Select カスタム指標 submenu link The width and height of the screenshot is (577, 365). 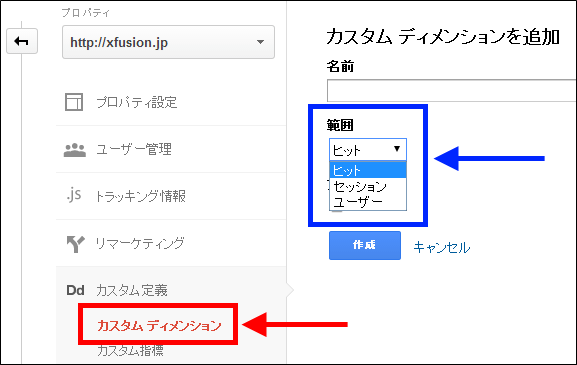click(x=130, y=350)
